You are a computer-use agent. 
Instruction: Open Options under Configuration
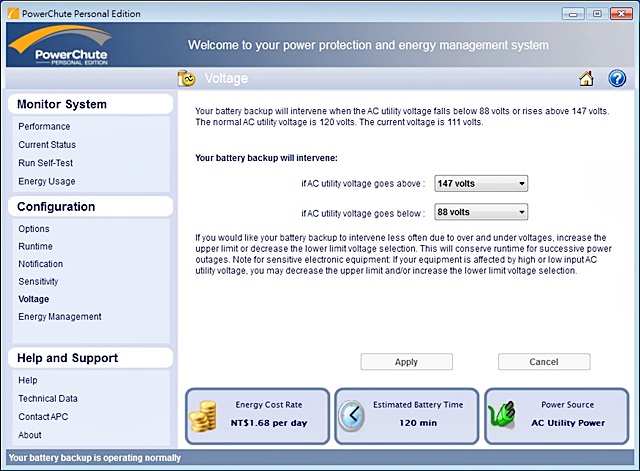click(34, 229)
